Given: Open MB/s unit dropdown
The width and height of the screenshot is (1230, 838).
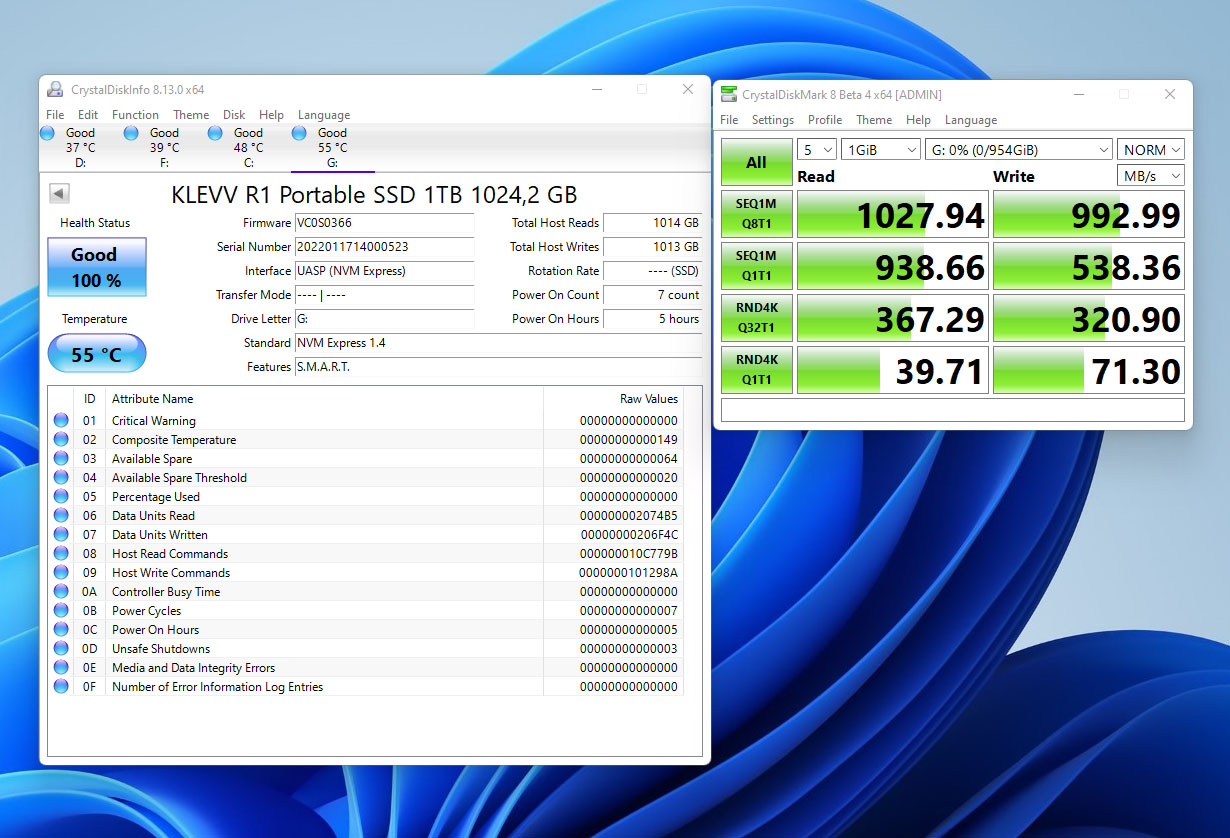Looking at the screenshot, I should click(1151, 176).
